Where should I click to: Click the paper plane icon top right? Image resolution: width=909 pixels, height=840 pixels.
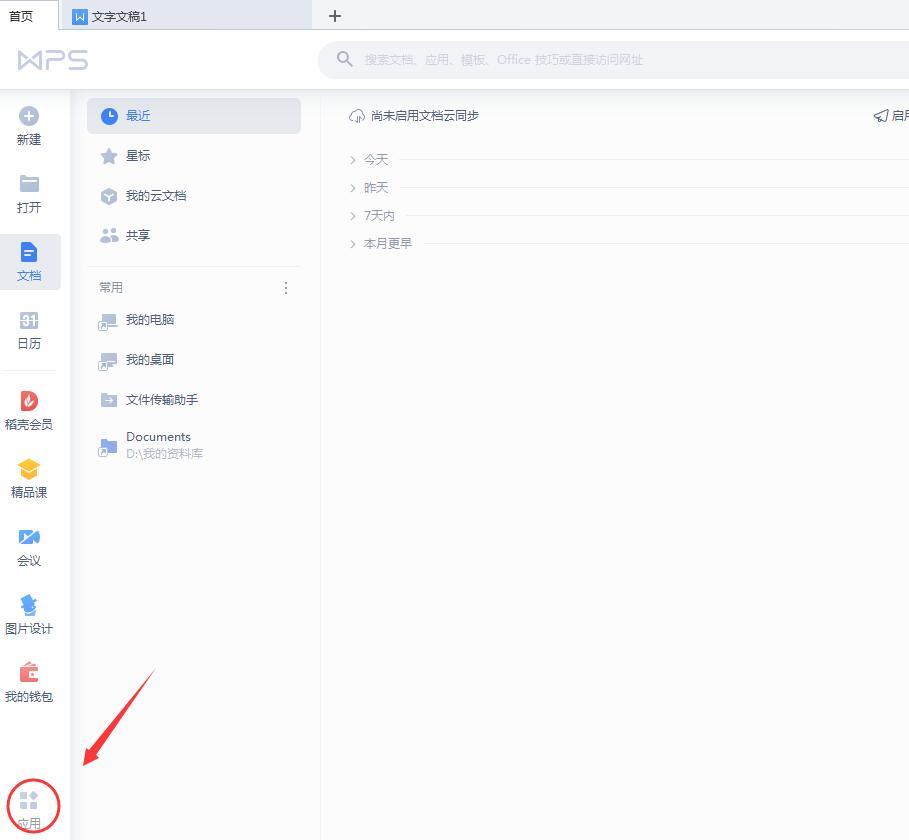(x=881, y=116)
